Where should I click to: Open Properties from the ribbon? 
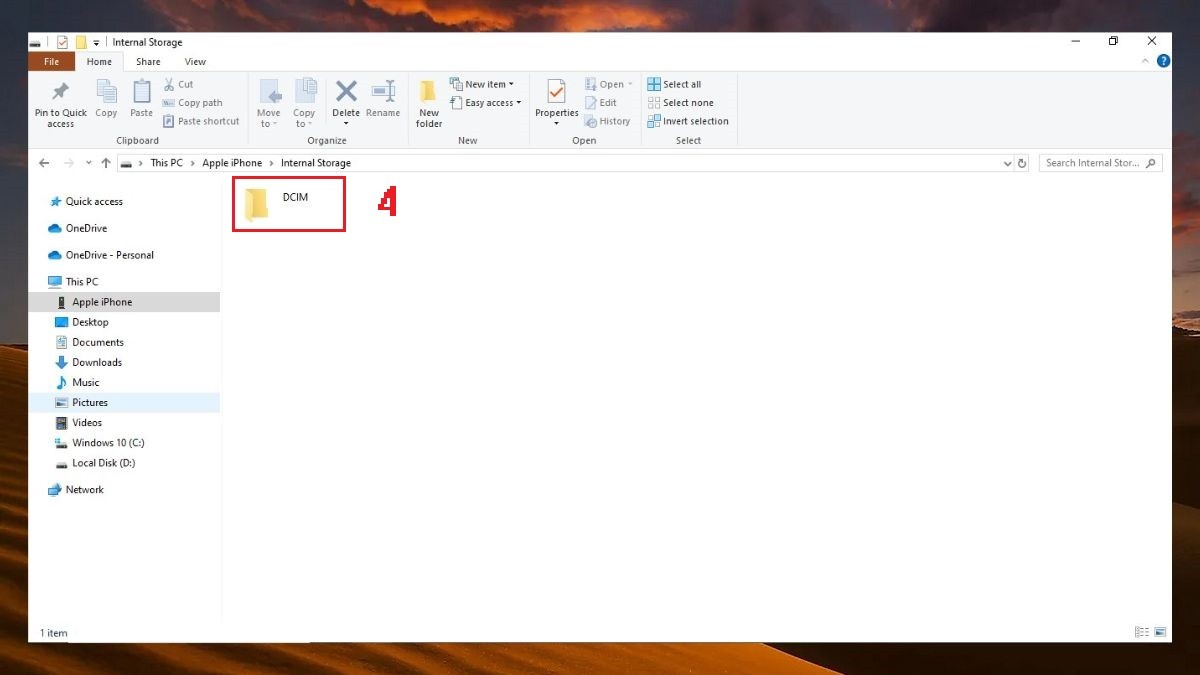click(x=557, y=102)
